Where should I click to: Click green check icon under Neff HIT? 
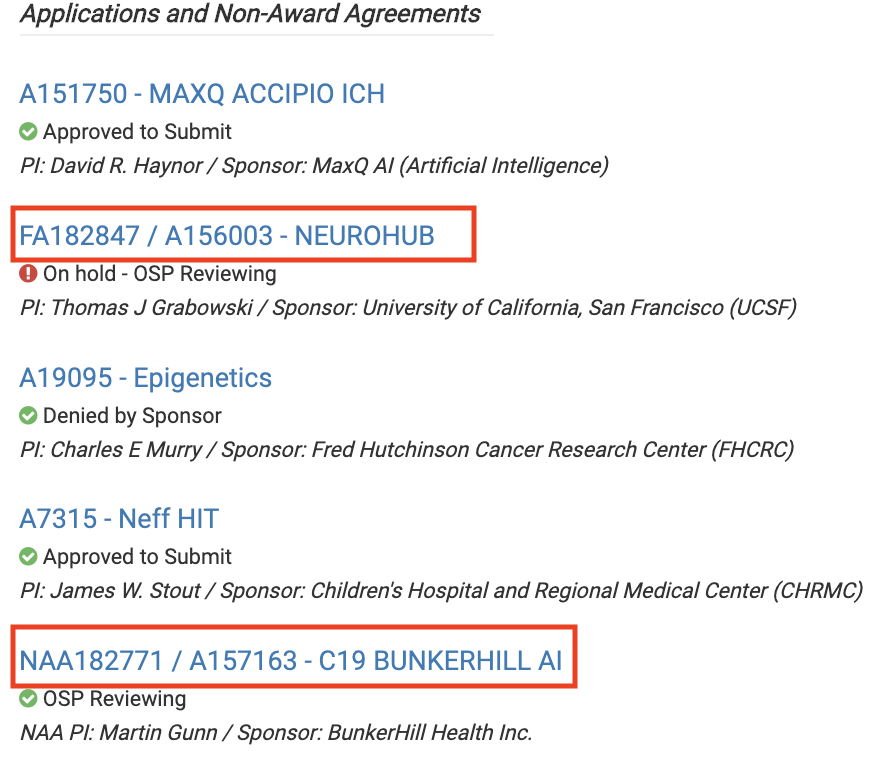28,557
